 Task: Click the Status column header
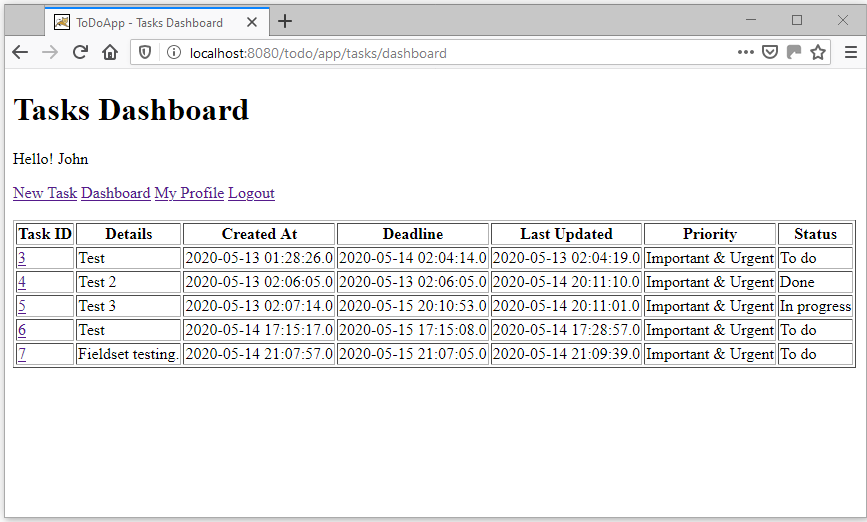click(x=816, y=234)
